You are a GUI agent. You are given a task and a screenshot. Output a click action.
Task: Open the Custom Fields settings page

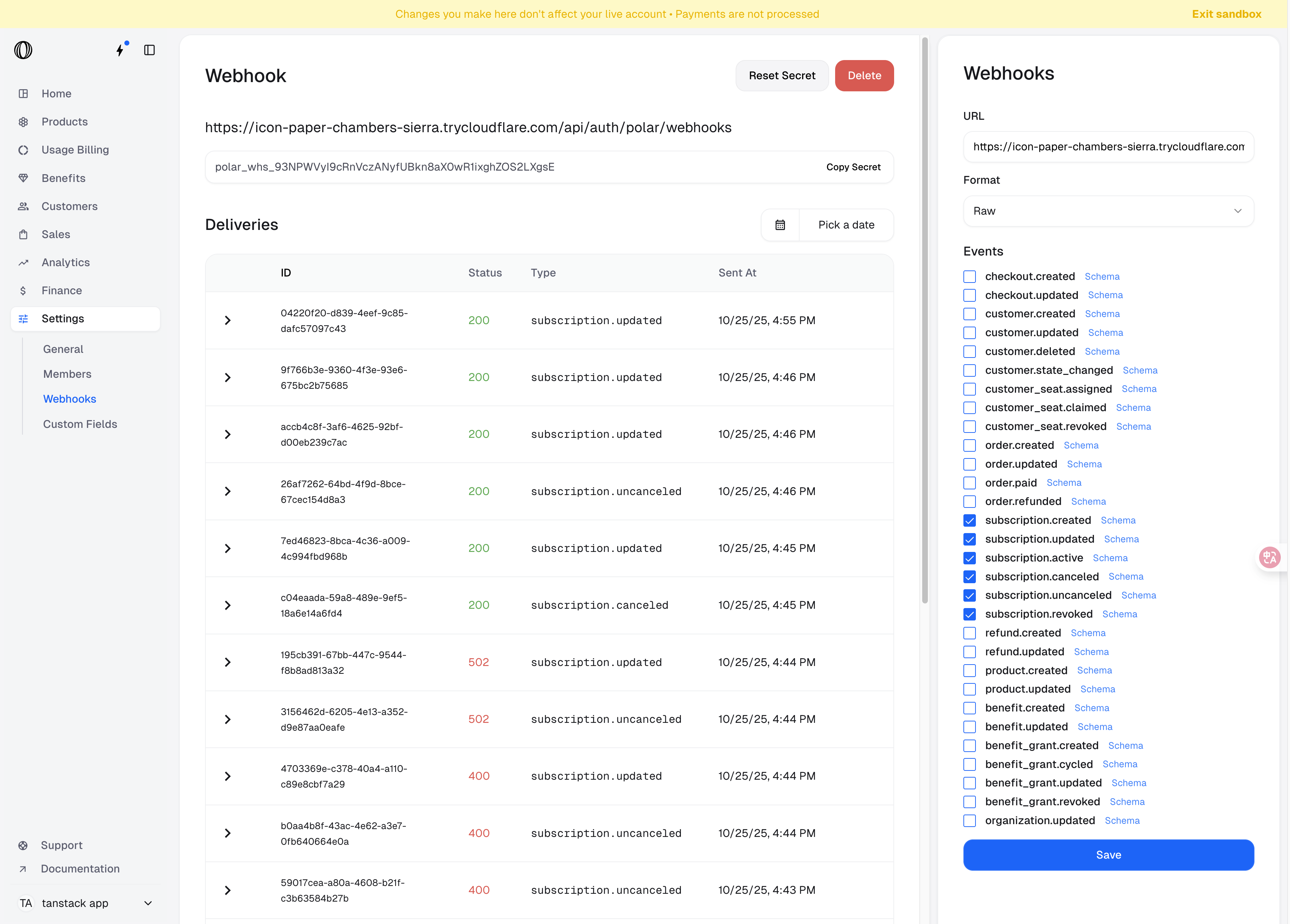80,424
